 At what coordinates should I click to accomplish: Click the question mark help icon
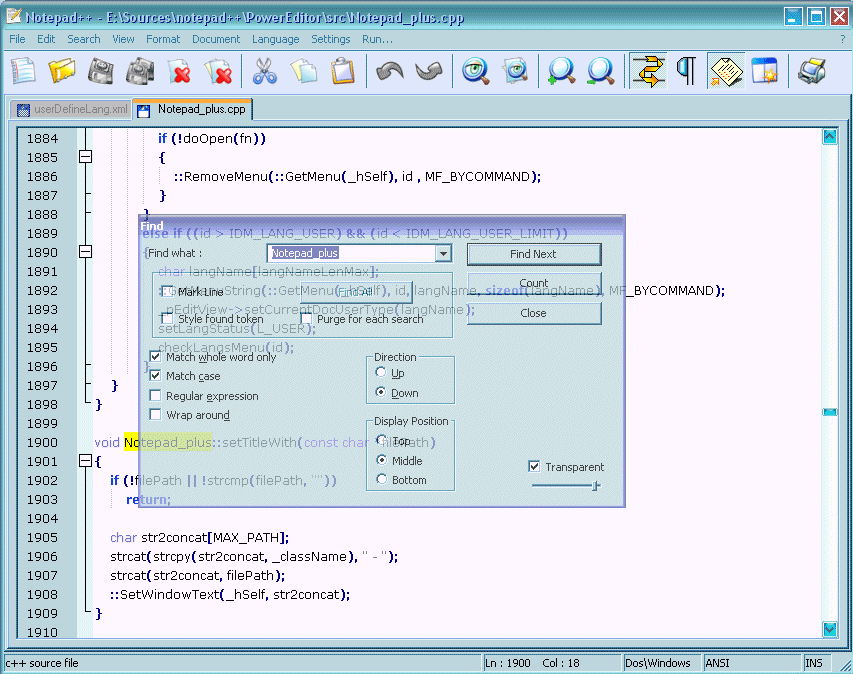click(x=843, y=39)
